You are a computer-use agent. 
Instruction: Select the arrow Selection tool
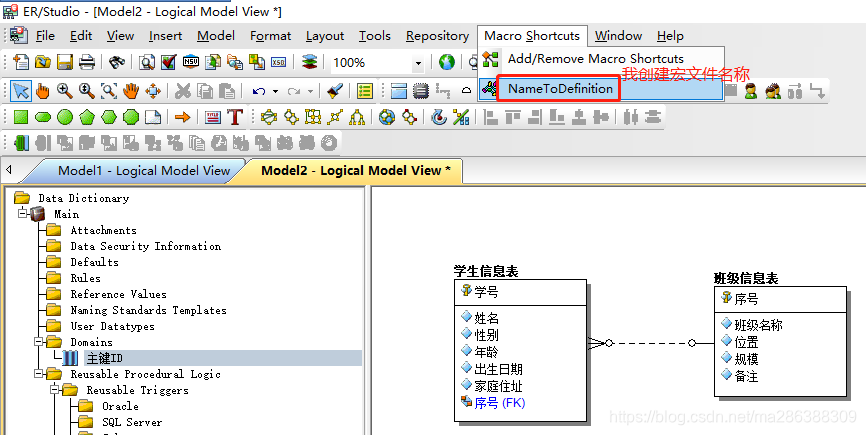[21, 90]
